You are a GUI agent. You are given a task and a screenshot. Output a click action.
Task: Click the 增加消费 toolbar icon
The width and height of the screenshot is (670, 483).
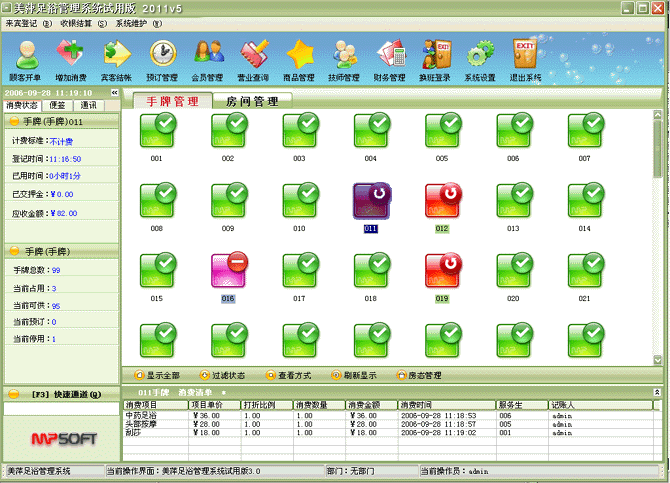pos(70,56)
